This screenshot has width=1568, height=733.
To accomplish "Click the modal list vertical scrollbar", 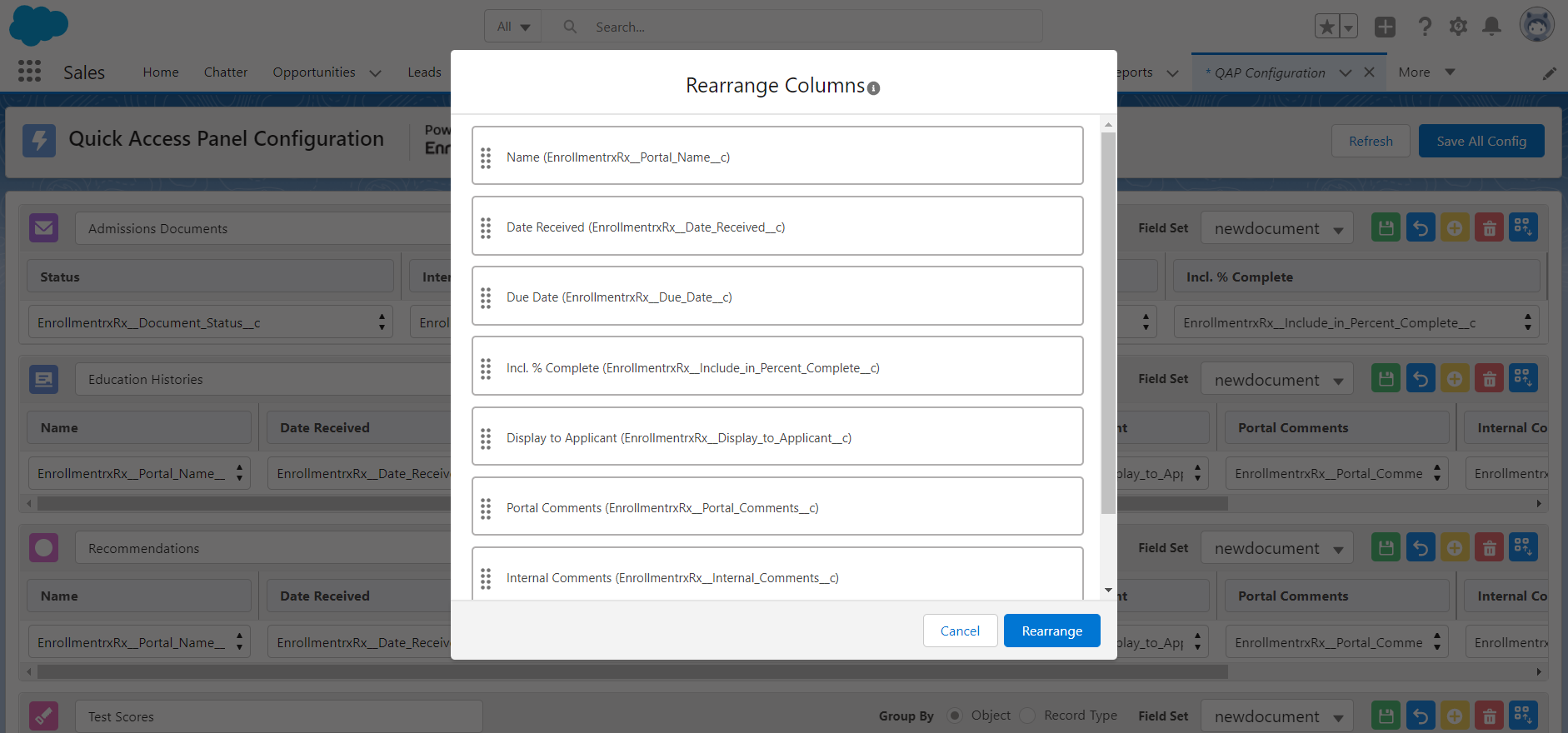I will pos(1108,323).
